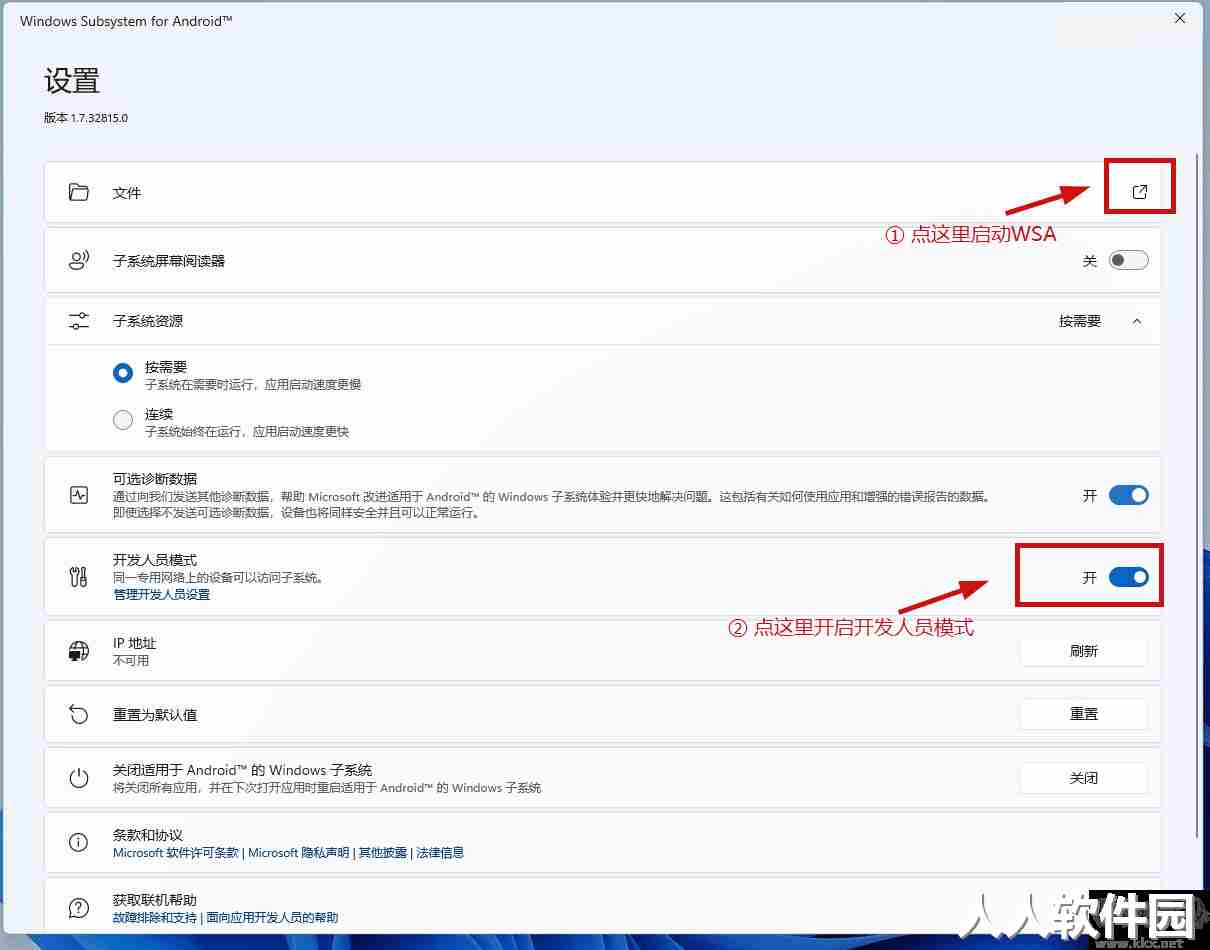
Task: Click the IP 地址 globe icon
Action: tap(79, 651)
